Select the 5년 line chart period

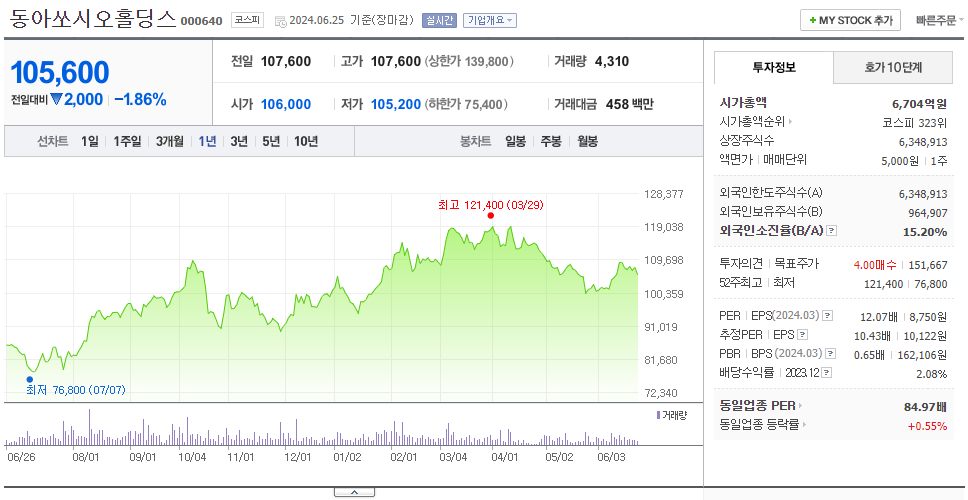pyautogui.click(x=271, y=141)
